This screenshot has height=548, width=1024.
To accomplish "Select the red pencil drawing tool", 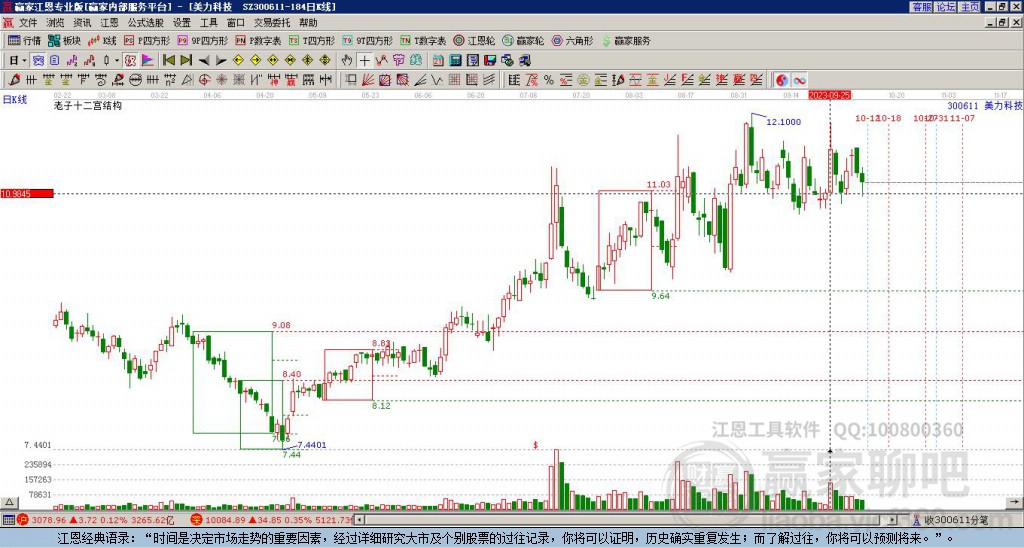I will pyautogui.click(x=14, y=80).
